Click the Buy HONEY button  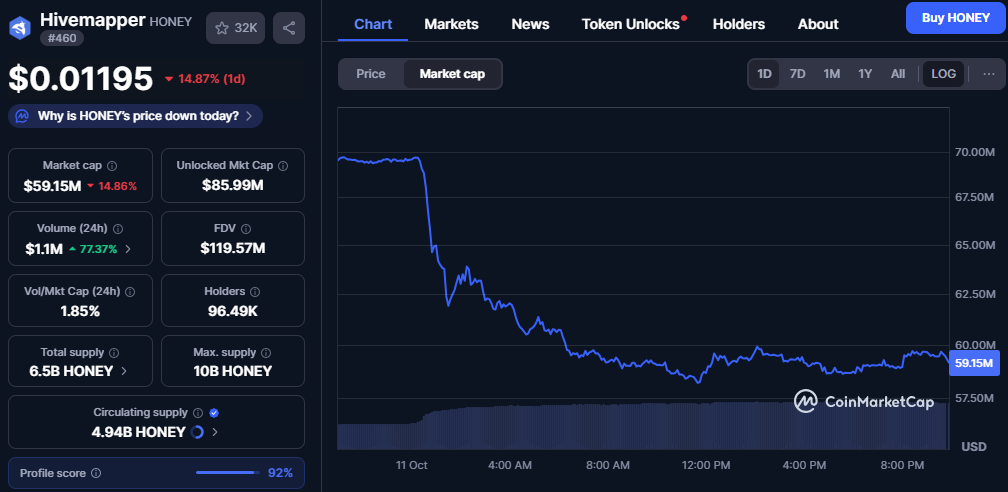pyautogui.click(x=955, y=18)
